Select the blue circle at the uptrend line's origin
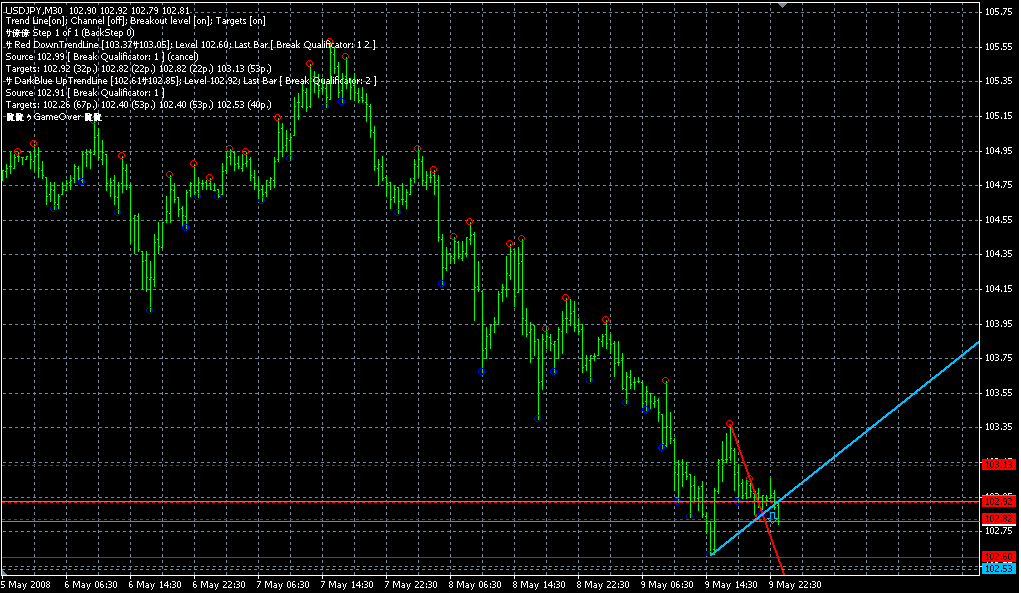The height and width of the screenshot is (593, 1021). (712, 553)
